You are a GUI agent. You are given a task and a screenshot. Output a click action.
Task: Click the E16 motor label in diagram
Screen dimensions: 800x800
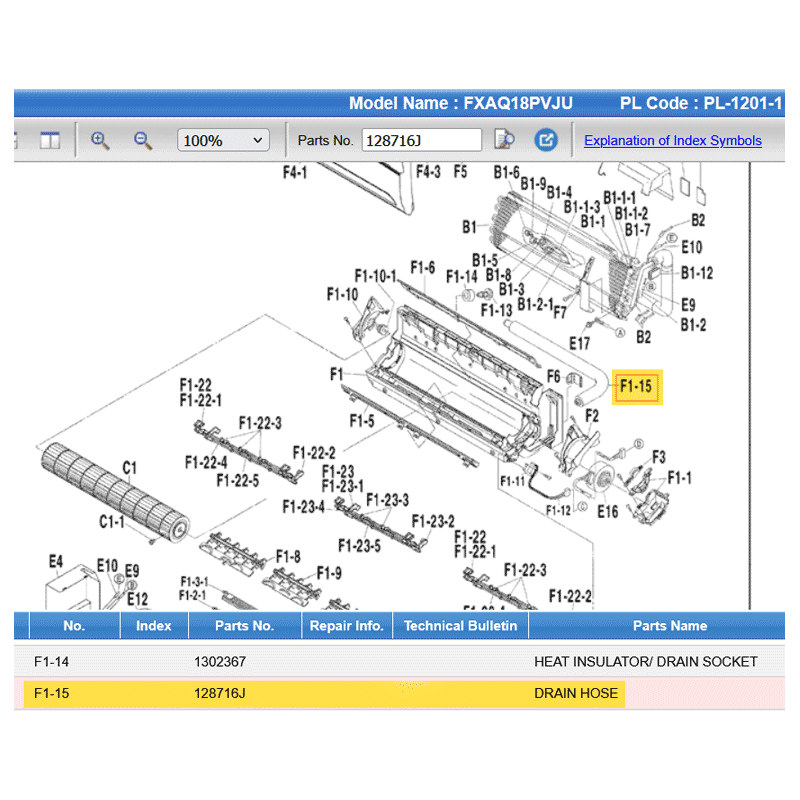point(607,513)
